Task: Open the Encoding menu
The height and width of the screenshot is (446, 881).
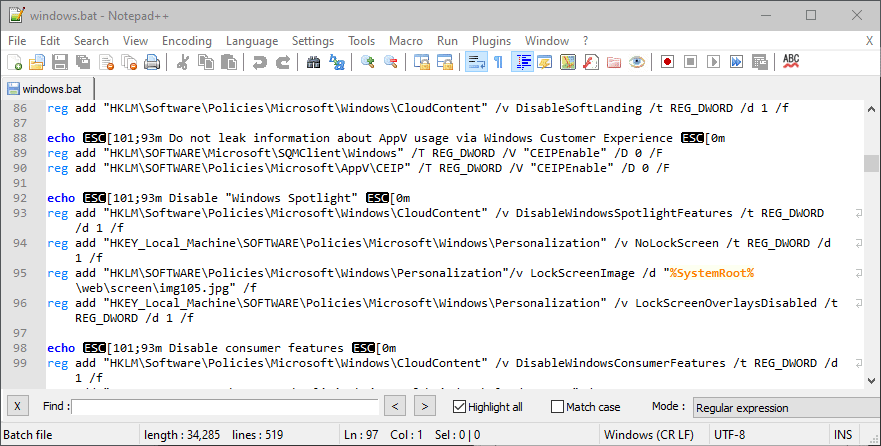Action: tap(187, 41)
